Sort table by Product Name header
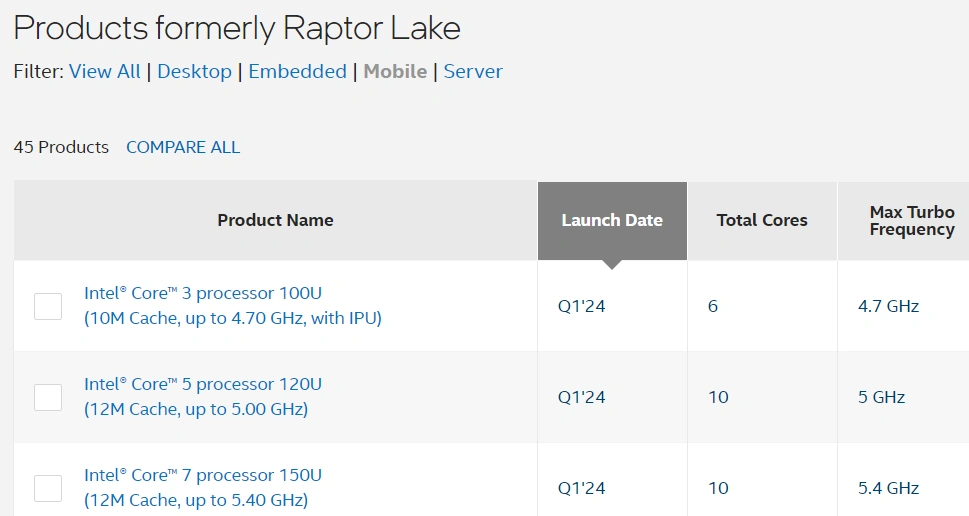The width and height of the screenshot is (969, 516). (275, 220)
